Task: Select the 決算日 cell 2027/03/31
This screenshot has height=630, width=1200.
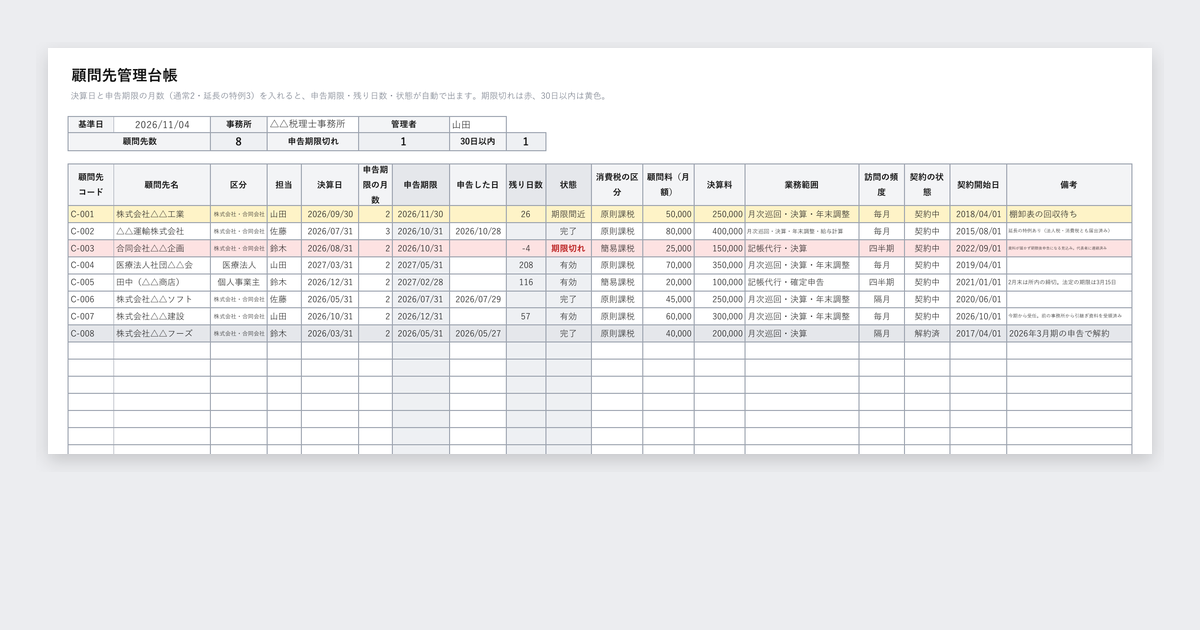Action: tap(330, 265)
